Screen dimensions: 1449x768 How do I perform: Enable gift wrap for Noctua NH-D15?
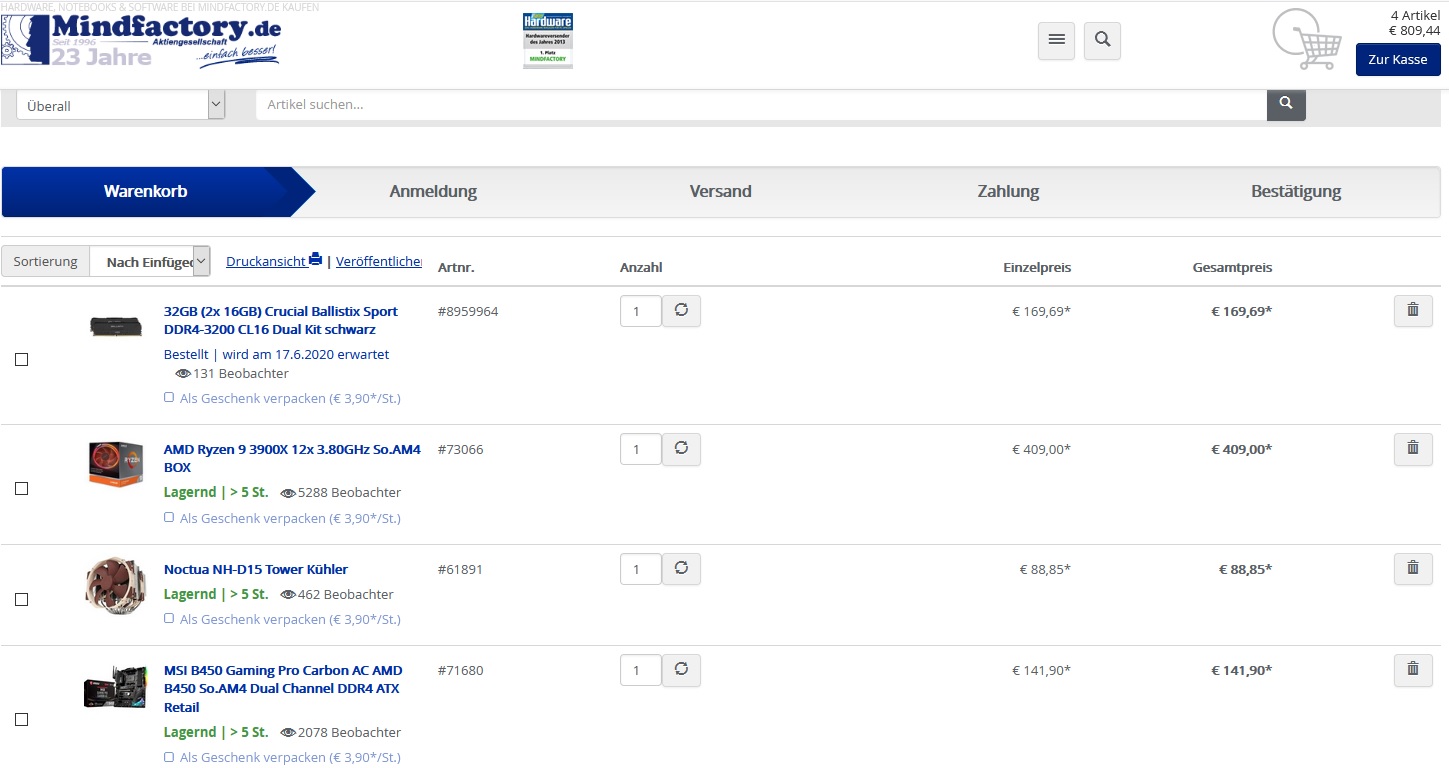[169, 619]
